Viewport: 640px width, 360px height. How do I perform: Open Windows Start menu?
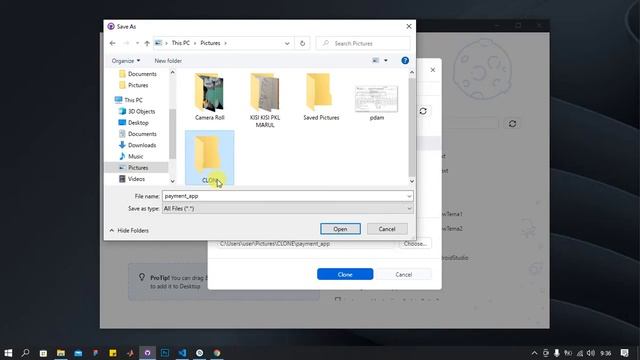(x=8, y=353)
